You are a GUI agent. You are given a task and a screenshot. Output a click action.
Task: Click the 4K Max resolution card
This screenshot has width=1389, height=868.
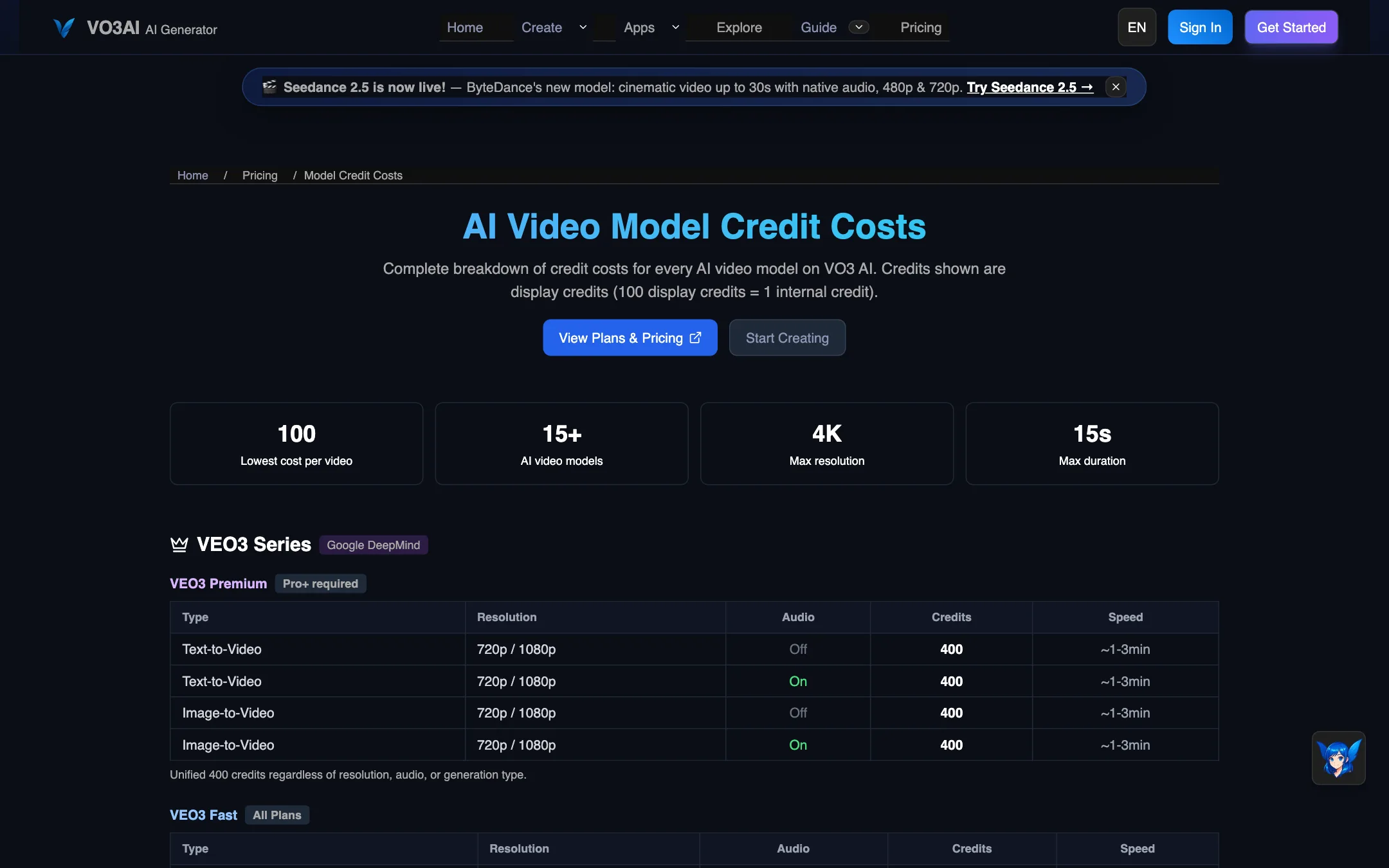coord(827,444)
